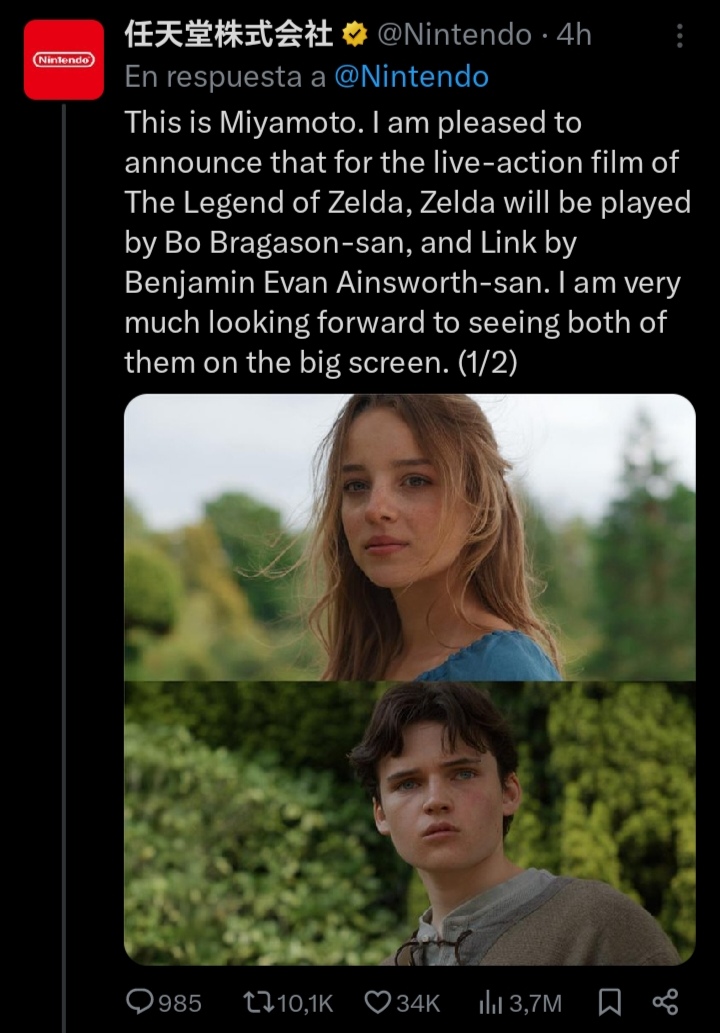Open the bottom photo of the boy
Viewport: 720px width, 1033px height.
coord(410,824)
